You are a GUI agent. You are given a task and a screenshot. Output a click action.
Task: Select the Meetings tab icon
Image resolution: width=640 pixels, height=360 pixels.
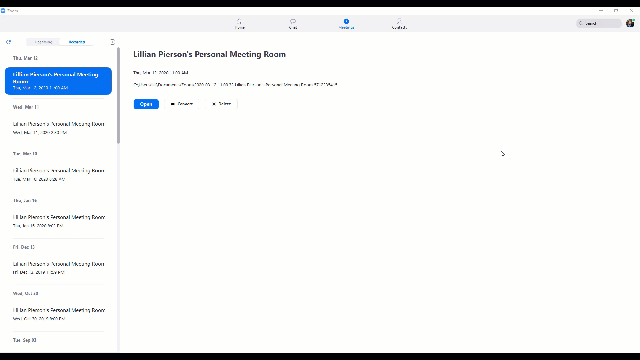tap(346, 21)
